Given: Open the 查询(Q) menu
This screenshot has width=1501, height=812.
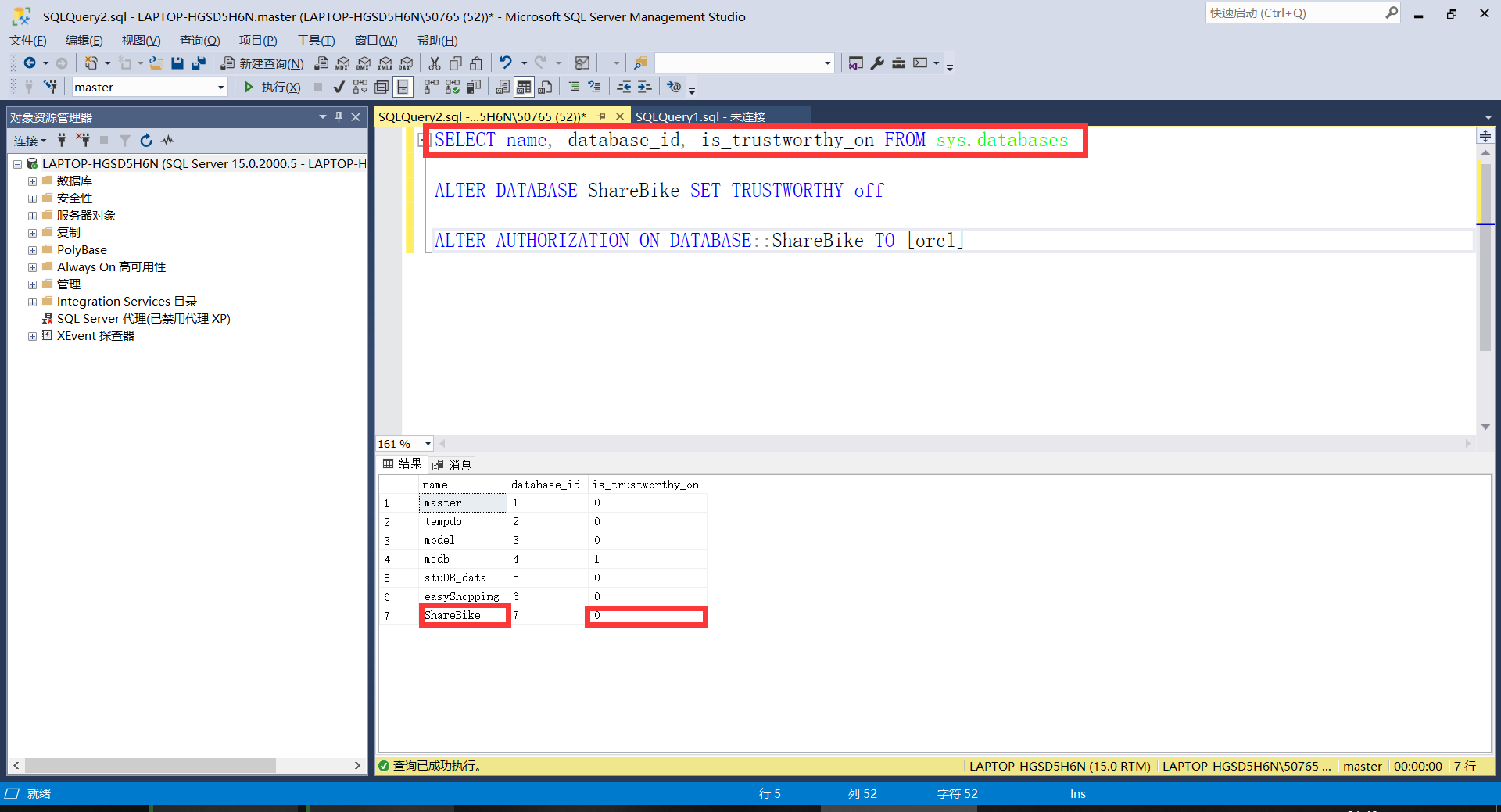Looking at the screenshot, I should 199,40.
